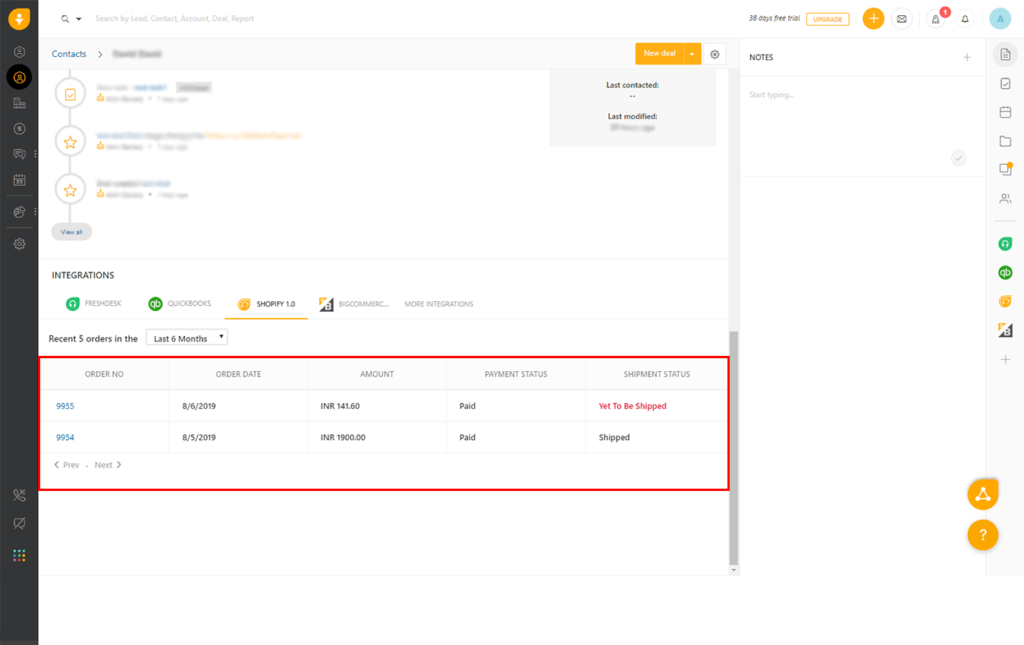Image resolution: width=1024 pixels, height=645 pixels.
Task: Click the email envelope icon in header
Action: [x=901, y=19]
